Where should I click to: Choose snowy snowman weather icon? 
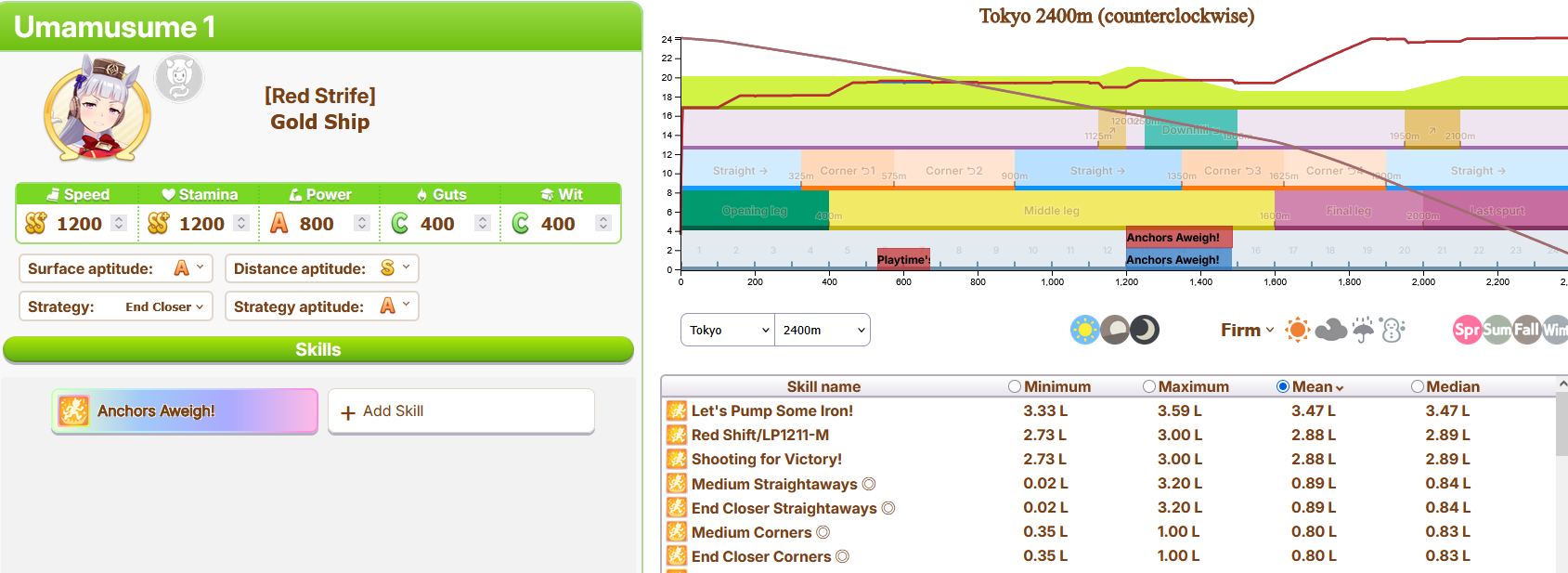[x=1393, y=330]
